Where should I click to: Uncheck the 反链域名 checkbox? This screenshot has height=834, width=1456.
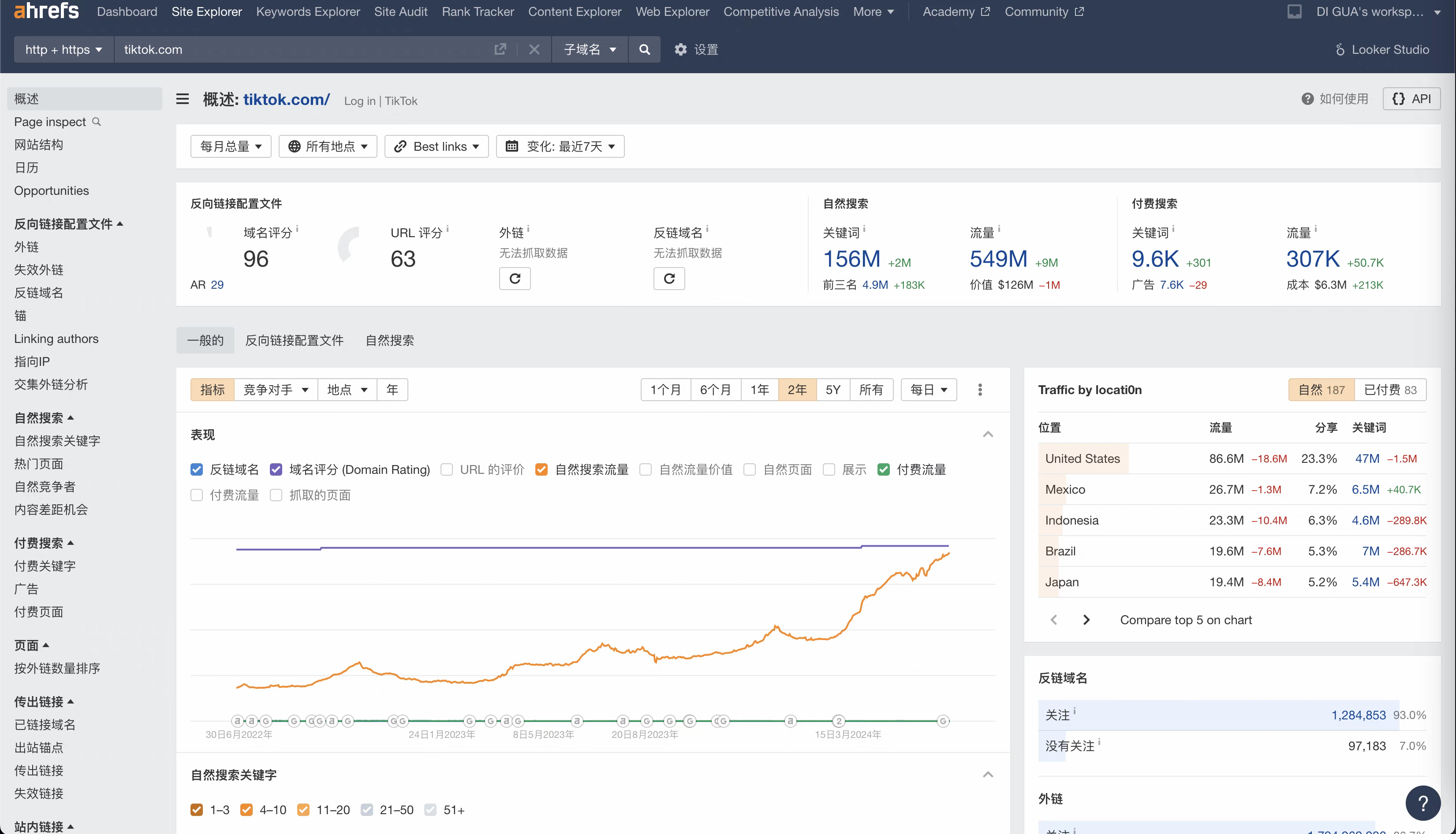(197, 470)
